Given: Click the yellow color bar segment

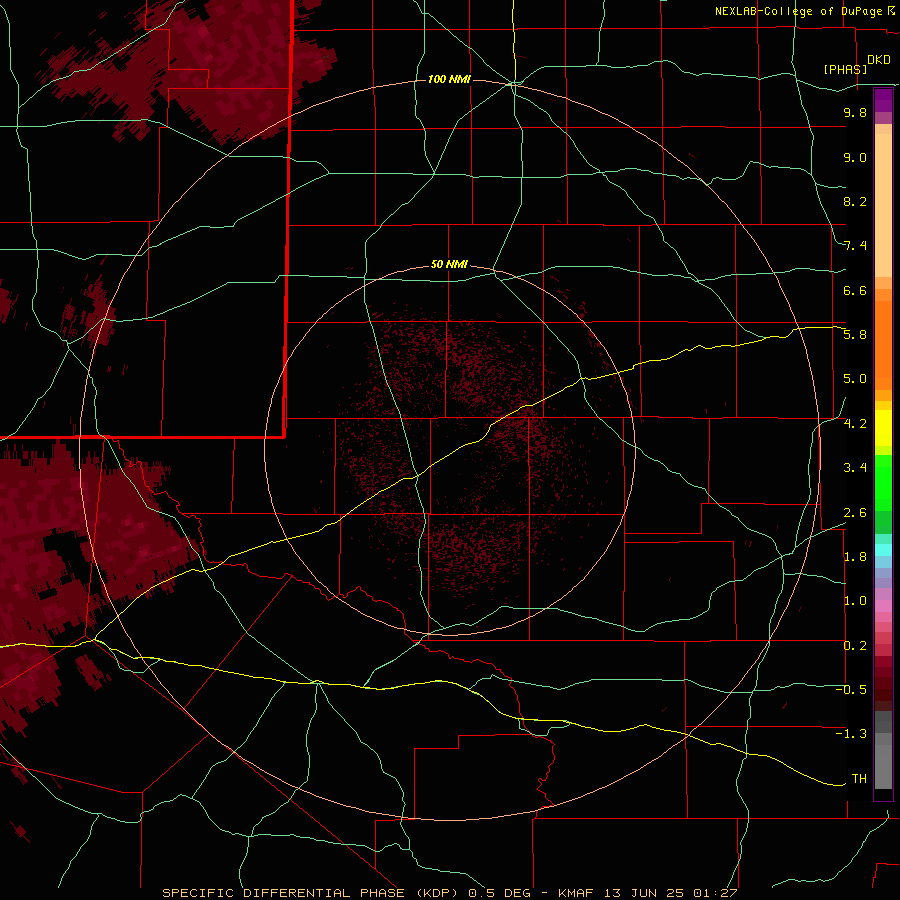Looking at the screenshot, I should [x=883, y=428].
